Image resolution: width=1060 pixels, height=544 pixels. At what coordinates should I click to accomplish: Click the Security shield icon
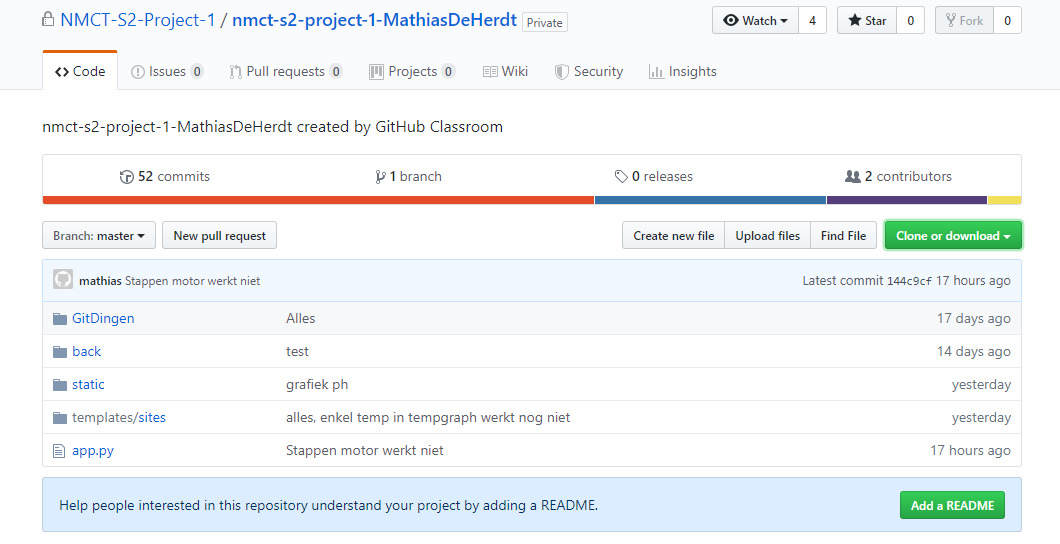(561, 72)
